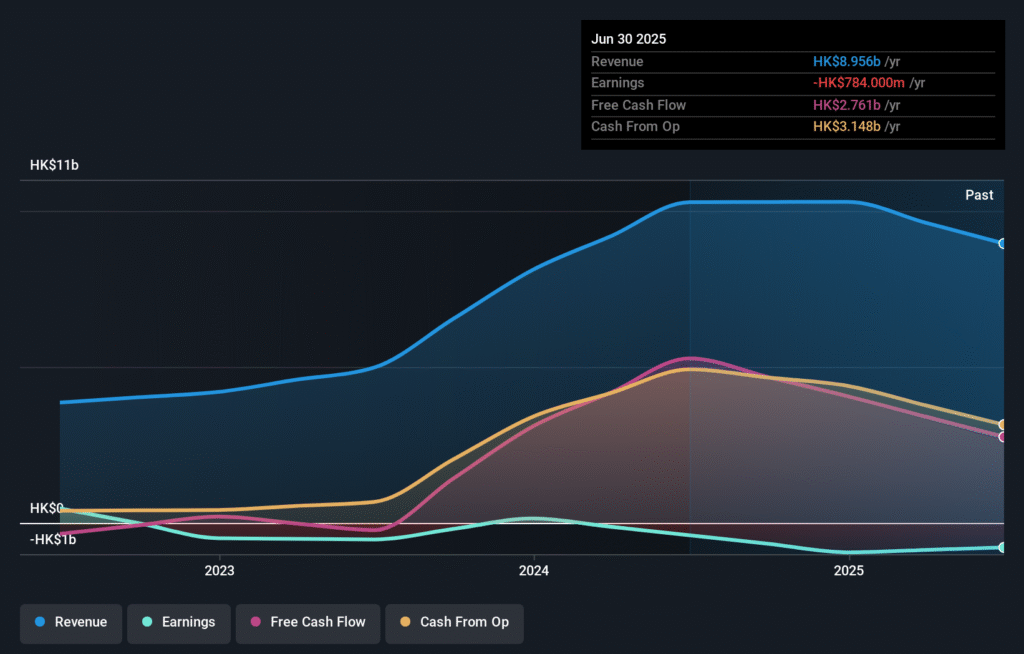Hide the Earnings series via legend text
This screenshot has width=1024, height=654.
coord(189,622)
